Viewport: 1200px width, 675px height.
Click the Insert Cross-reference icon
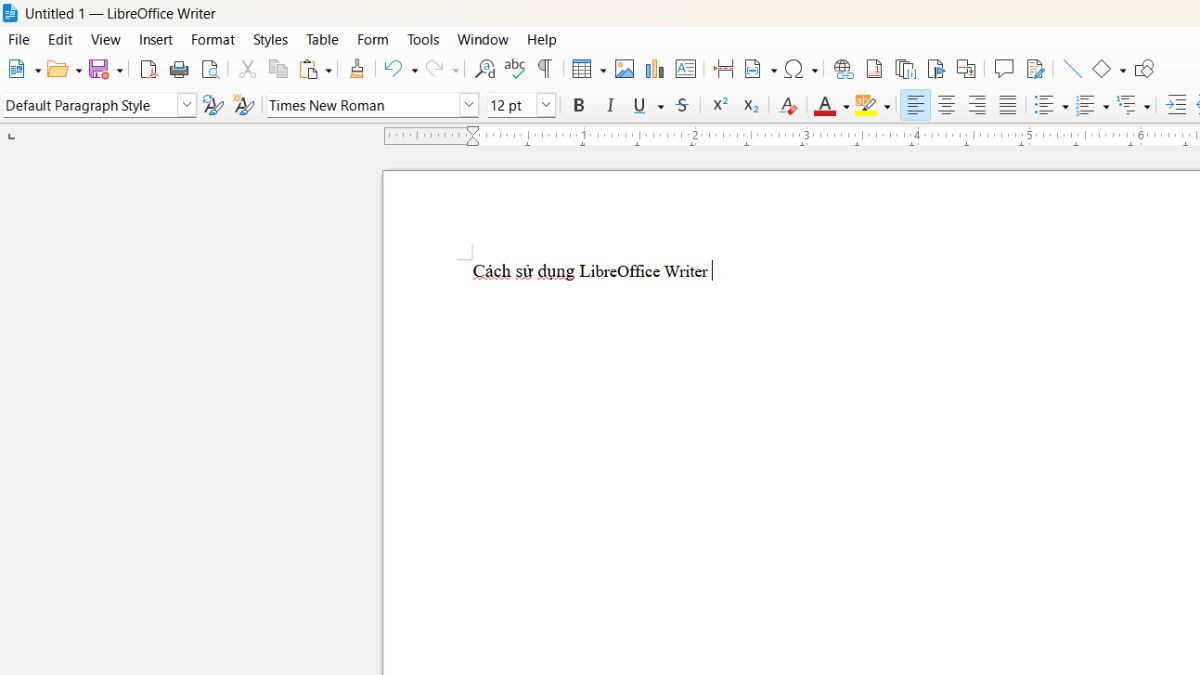[966, 69]
